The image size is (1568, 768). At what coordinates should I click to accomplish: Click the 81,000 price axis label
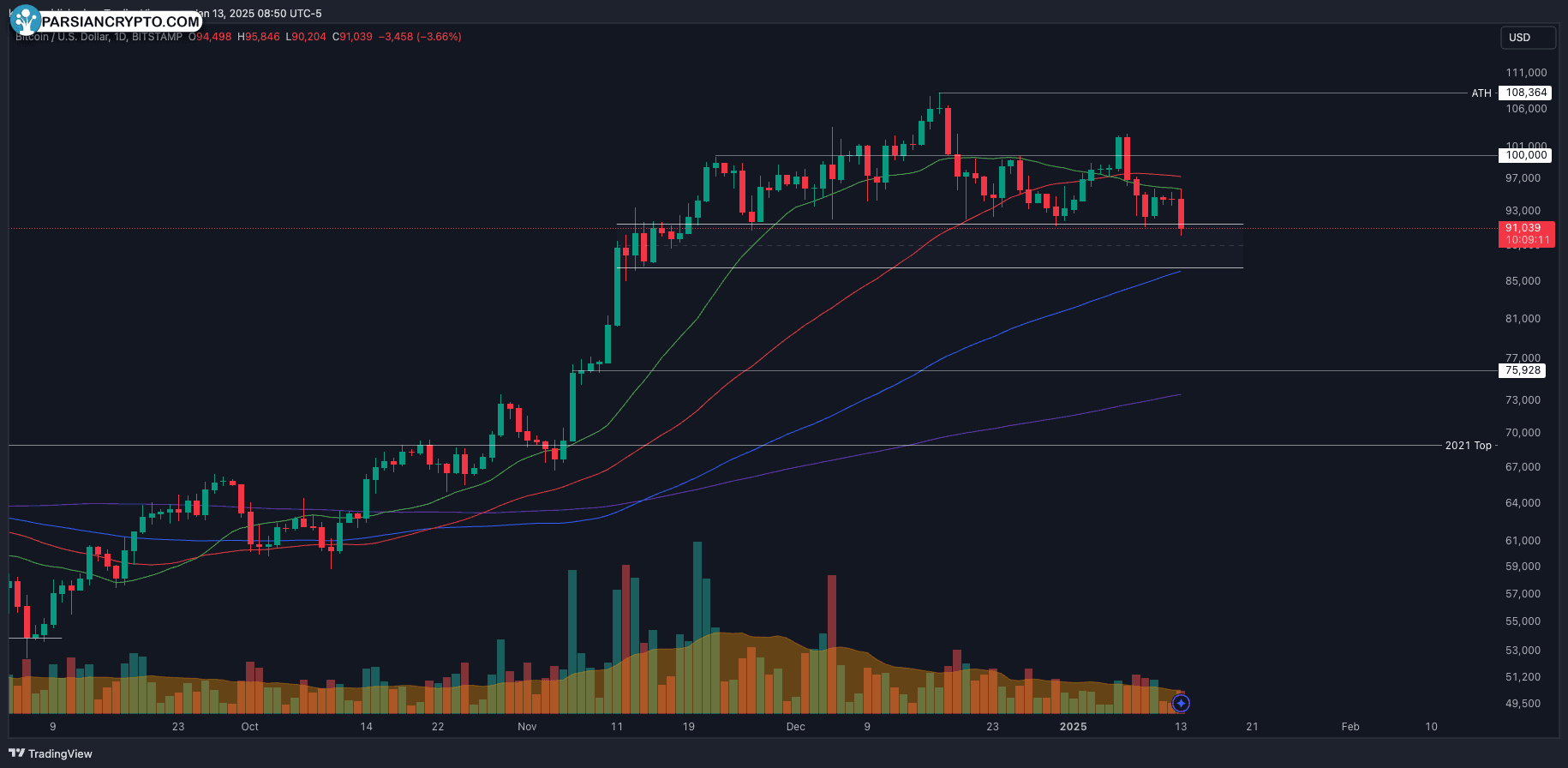[1523, 319]
